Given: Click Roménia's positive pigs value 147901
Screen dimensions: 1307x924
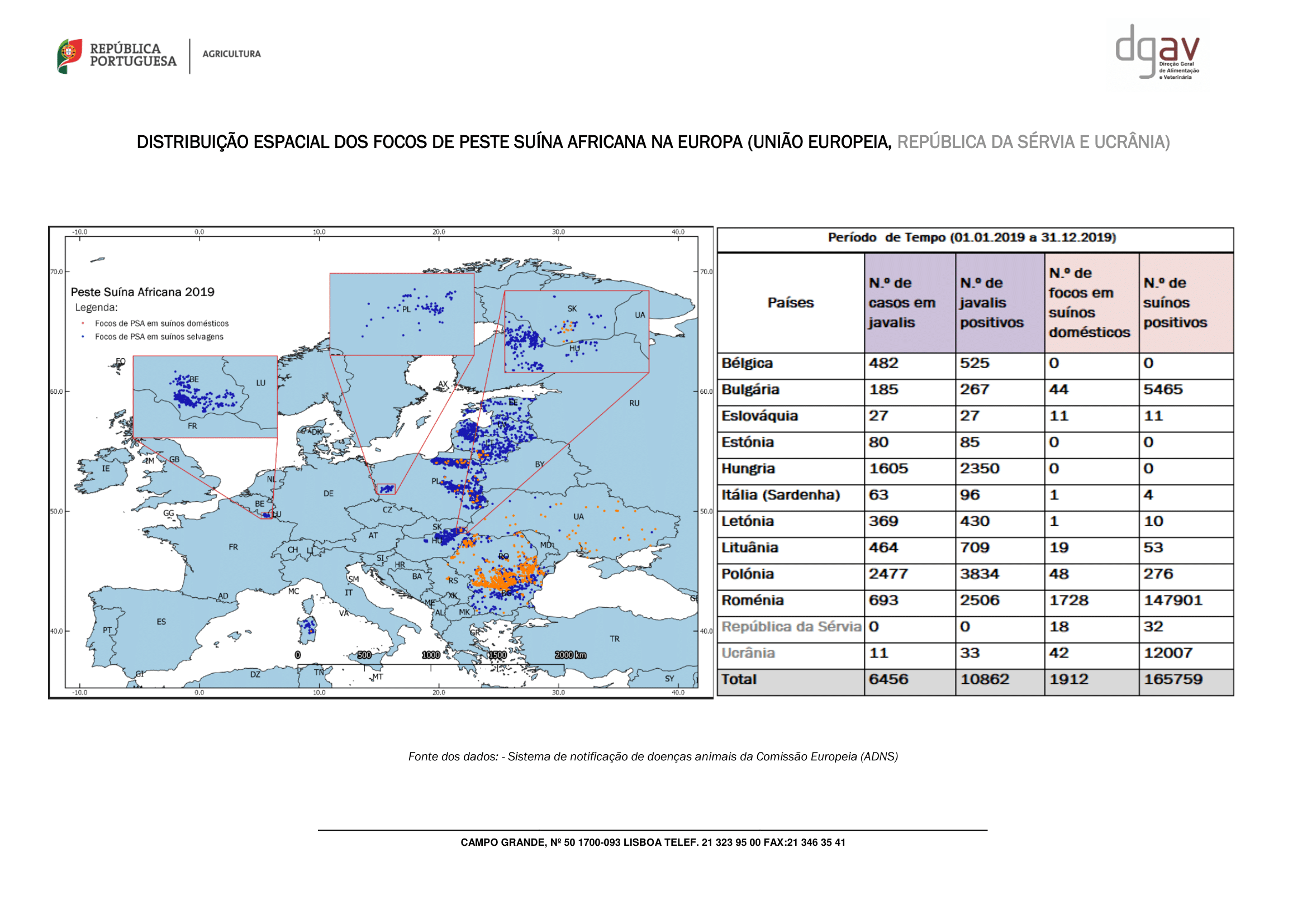Looking at the screenshot, I should (x=1173, y=600).
